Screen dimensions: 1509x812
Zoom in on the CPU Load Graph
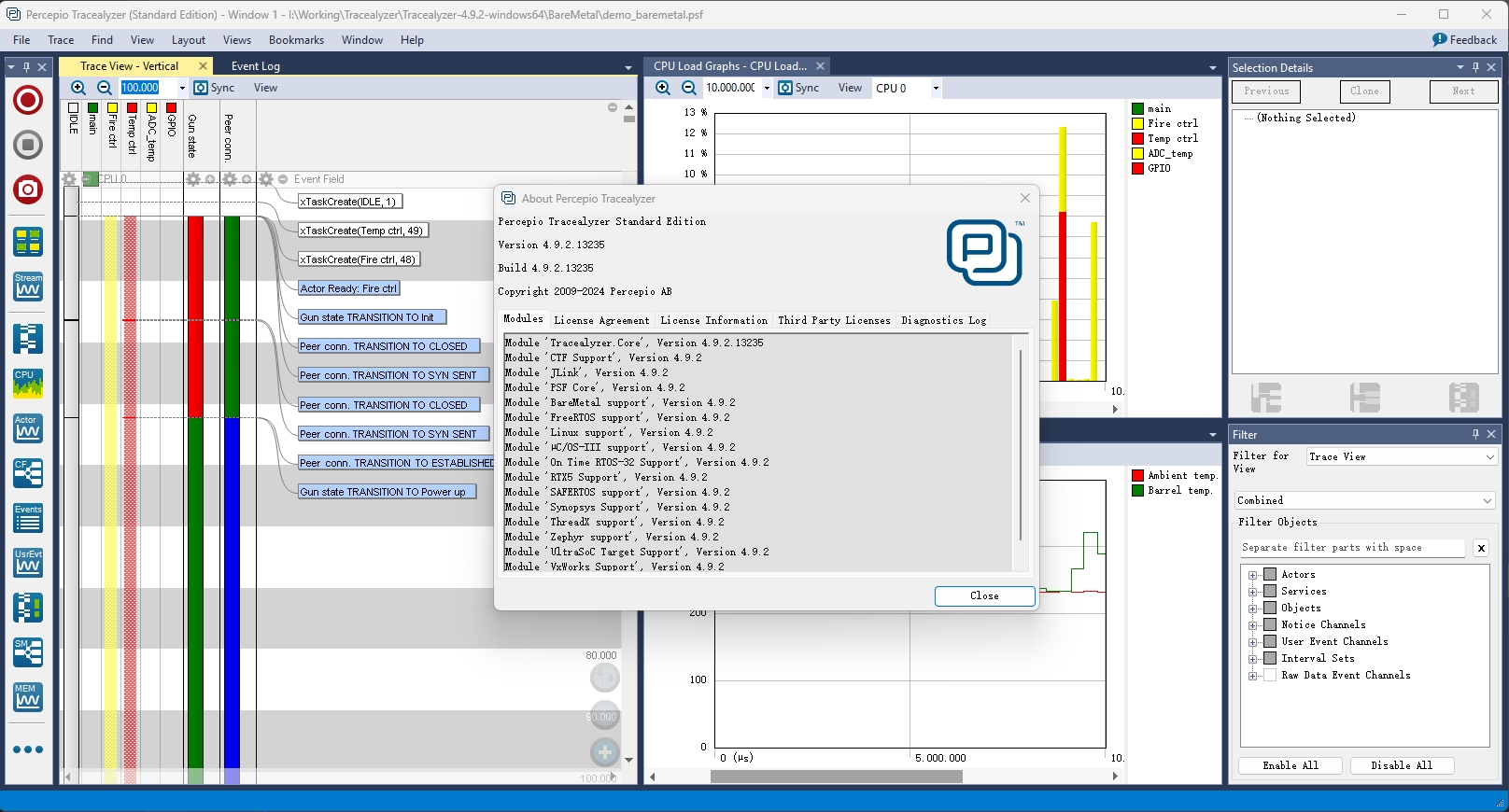click(663, 88)
